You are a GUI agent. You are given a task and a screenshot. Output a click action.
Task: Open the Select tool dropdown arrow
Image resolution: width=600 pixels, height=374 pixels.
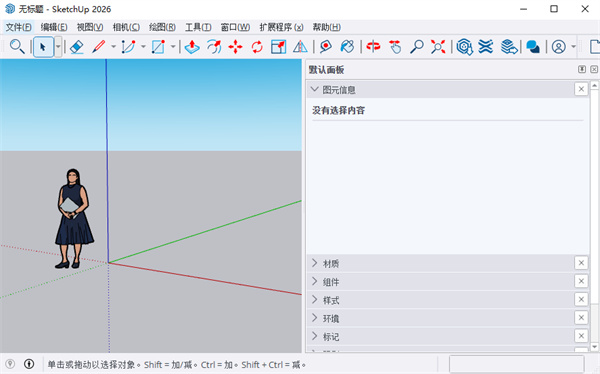[58, 47]
